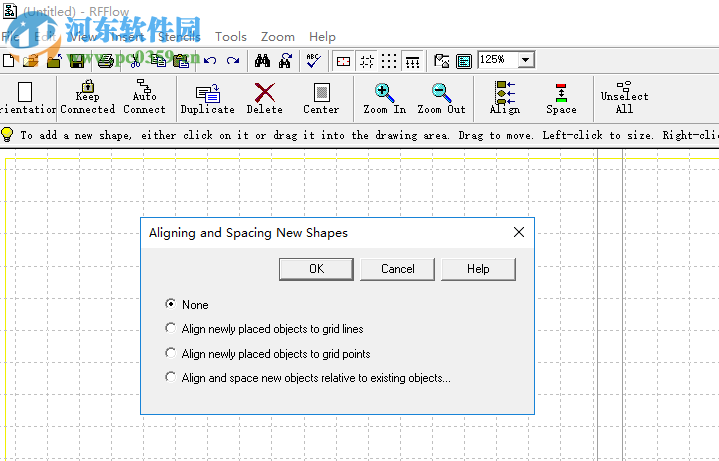Screen dimensions: 719x461
Task: Open the 125% zoom dropdown arrow
Action: click(x=526, y=60)
